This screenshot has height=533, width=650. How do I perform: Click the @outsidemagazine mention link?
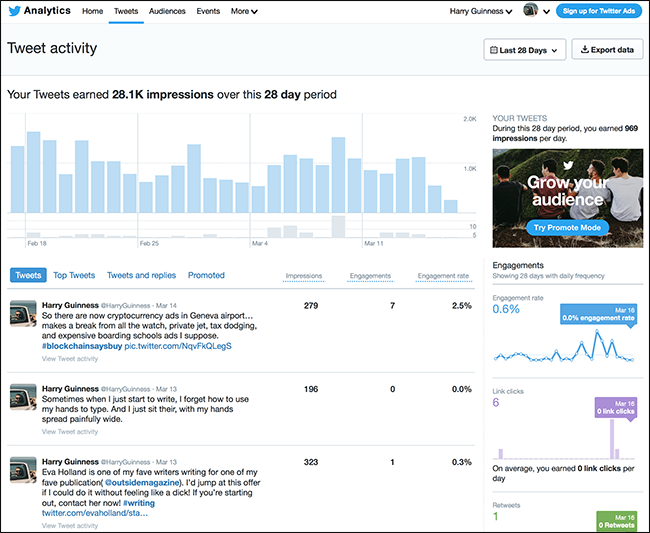coord(142,482)
